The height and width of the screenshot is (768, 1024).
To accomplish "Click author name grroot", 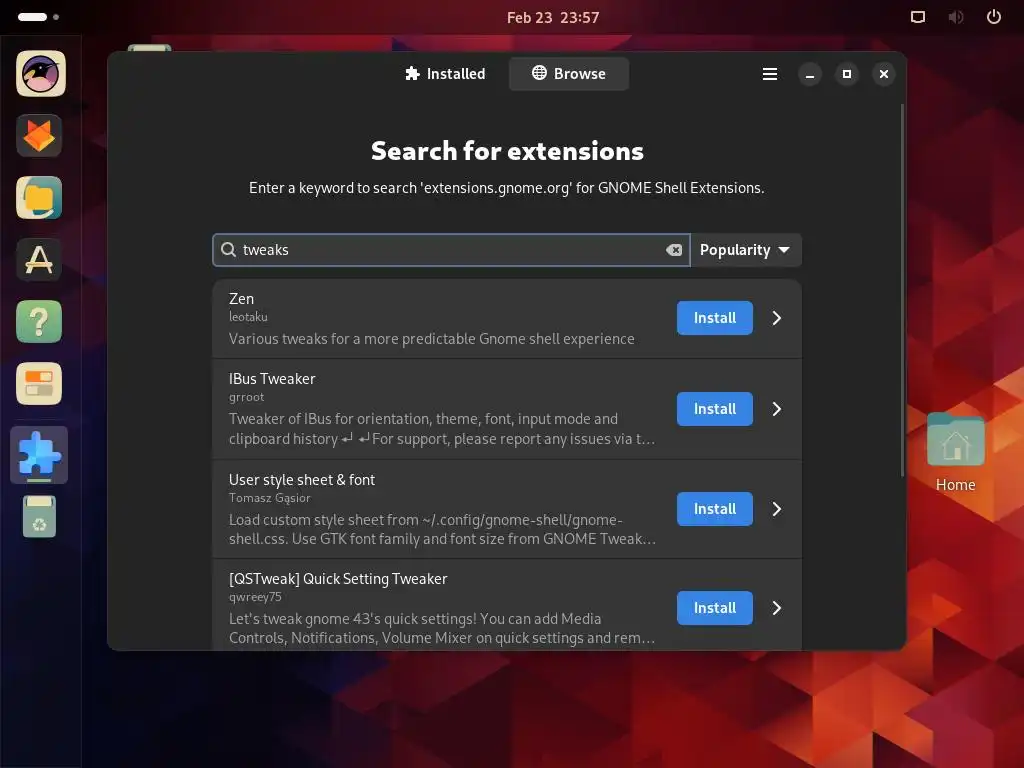I will coord(246,397).
